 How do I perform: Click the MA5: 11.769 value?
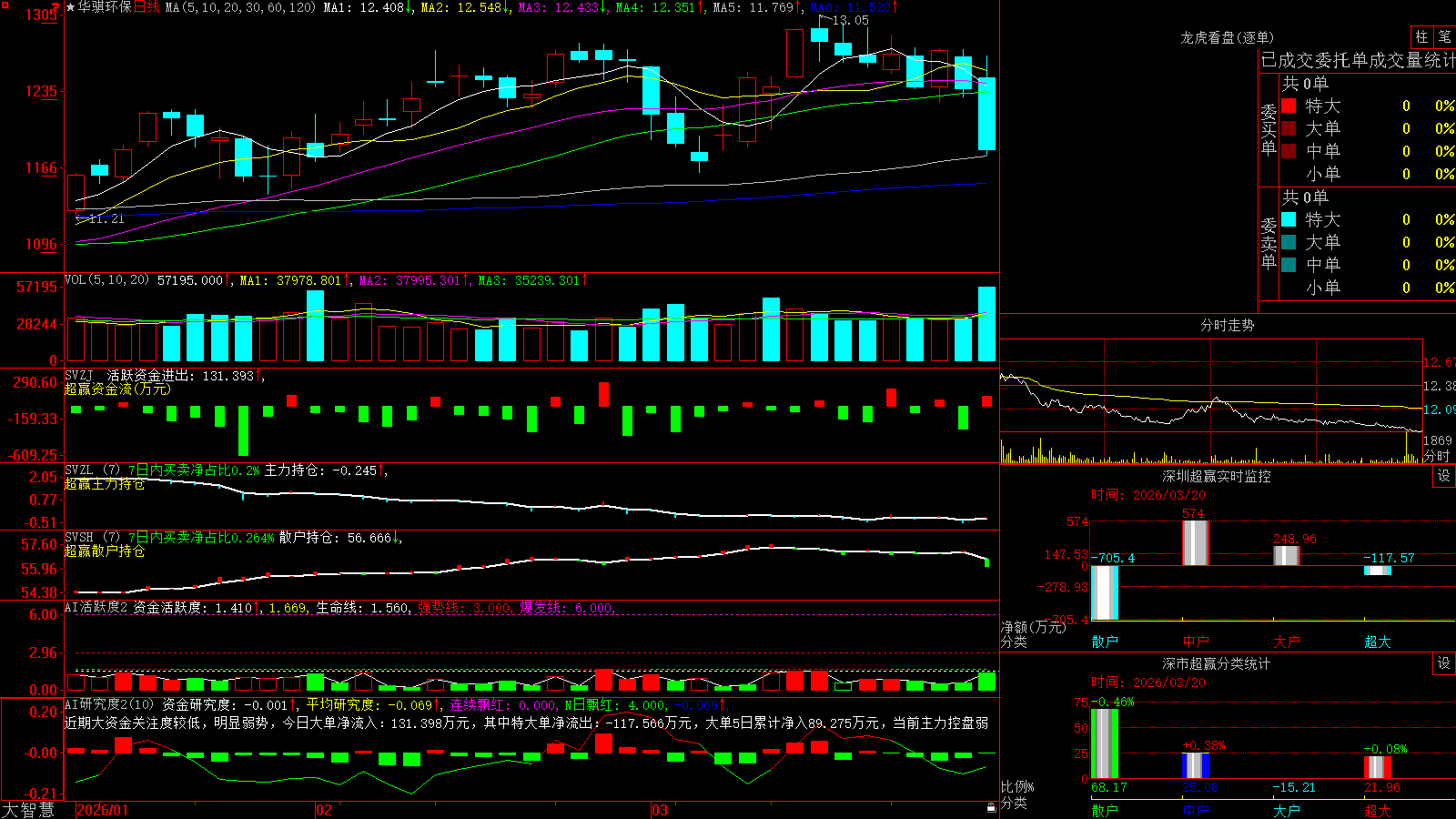click(x=757, y=7)
